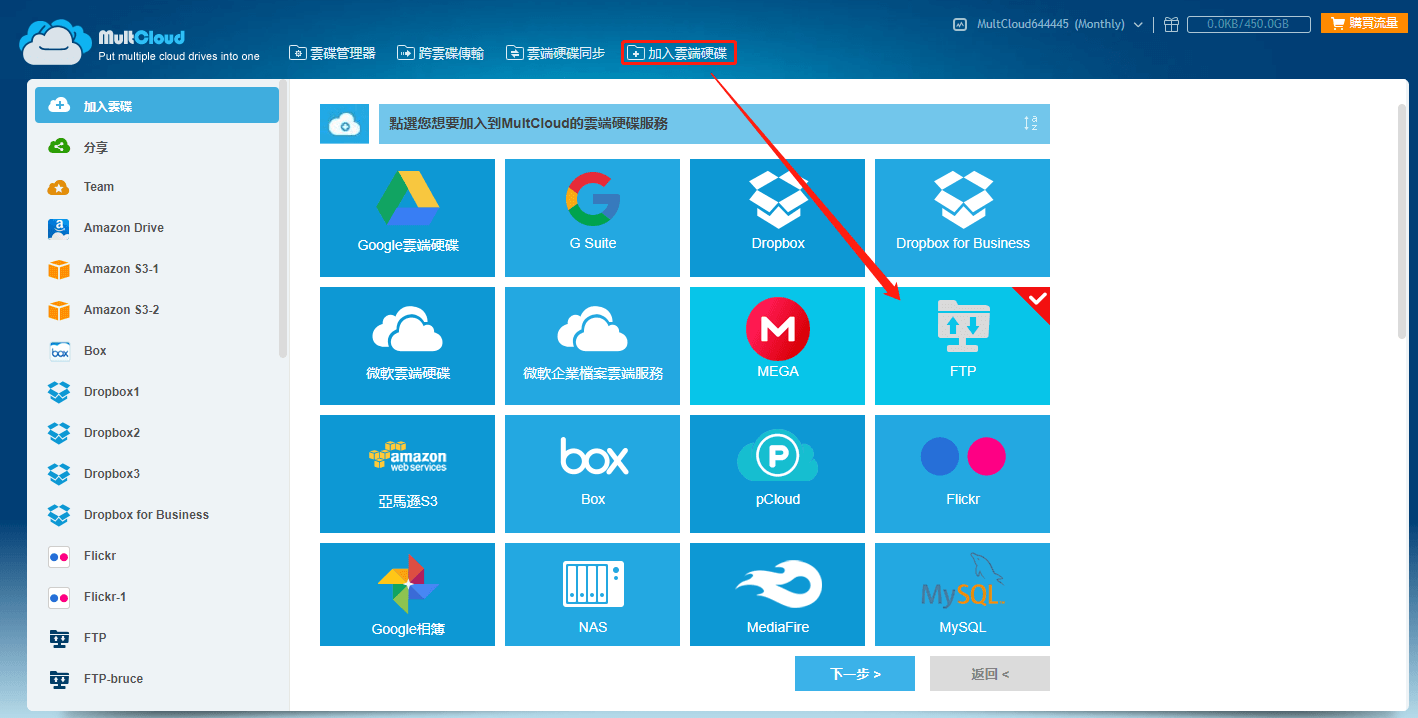Click the MultCloud logo
Viewport: 1418px width, 718px height.
pyautogui.click(x=139, y=42)
